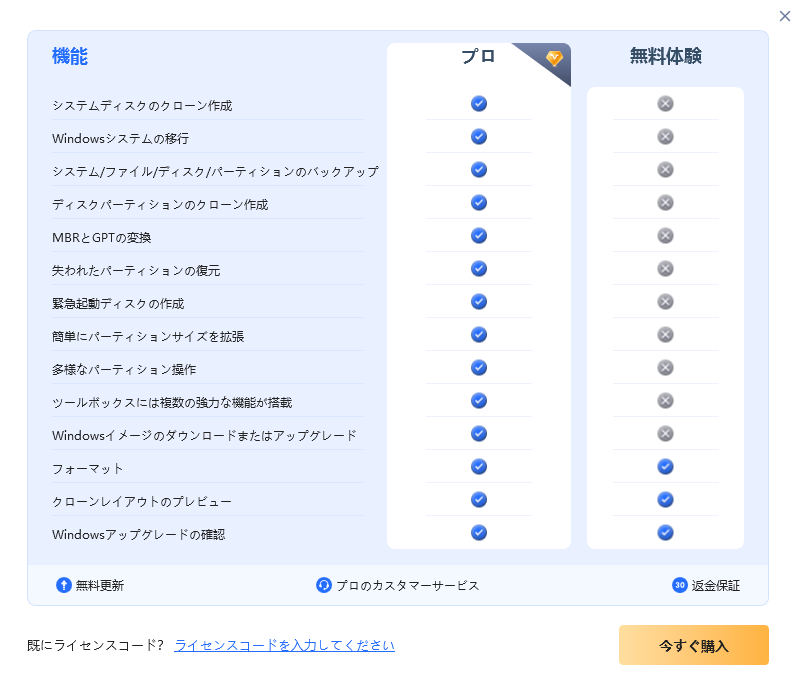Click free-trial checkmark for フォーマット
This screenshot has height=687, width=799.
click(x=665, y=466)
